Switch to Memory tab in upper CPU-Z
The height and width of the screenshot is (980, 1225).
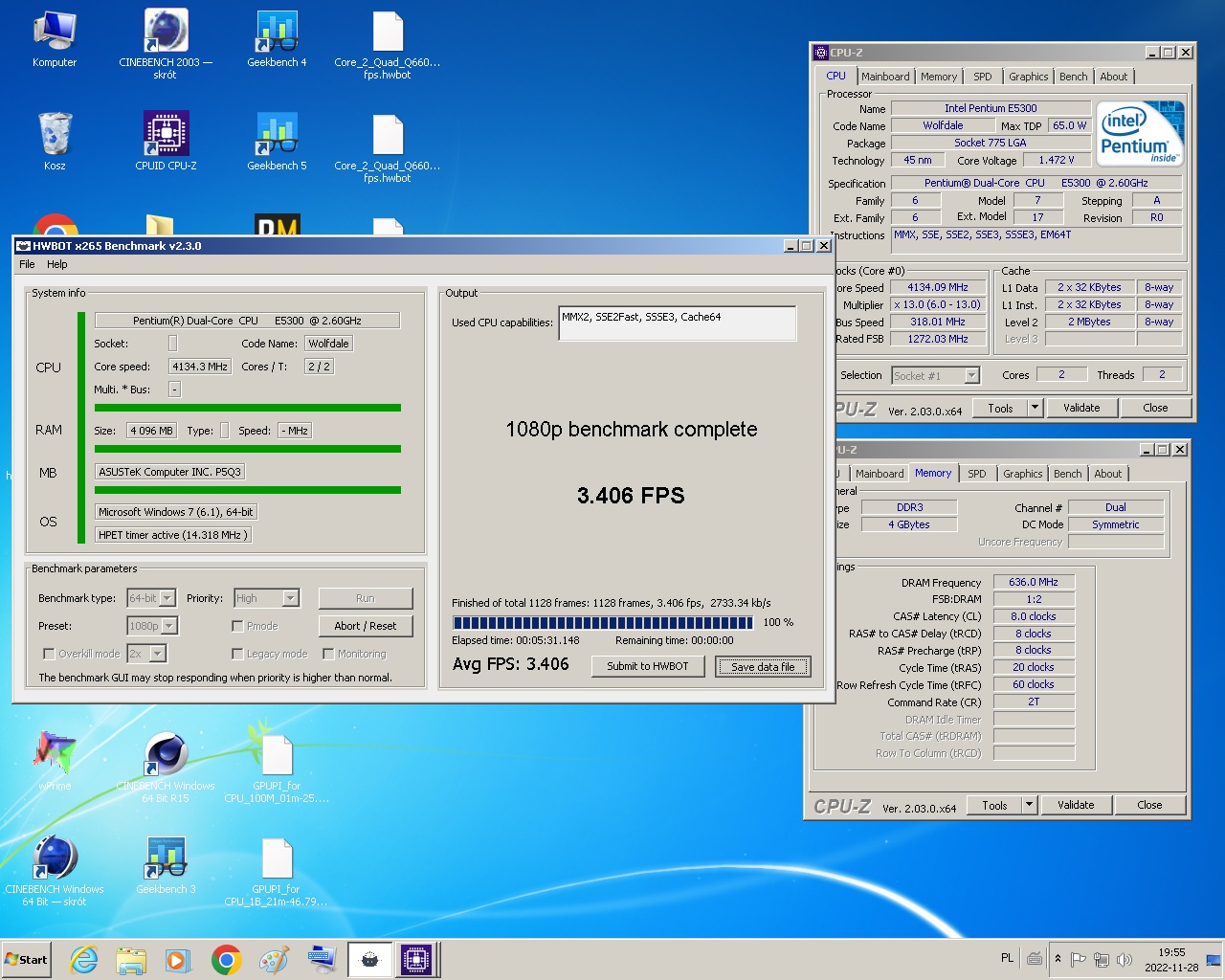[939, 77]
